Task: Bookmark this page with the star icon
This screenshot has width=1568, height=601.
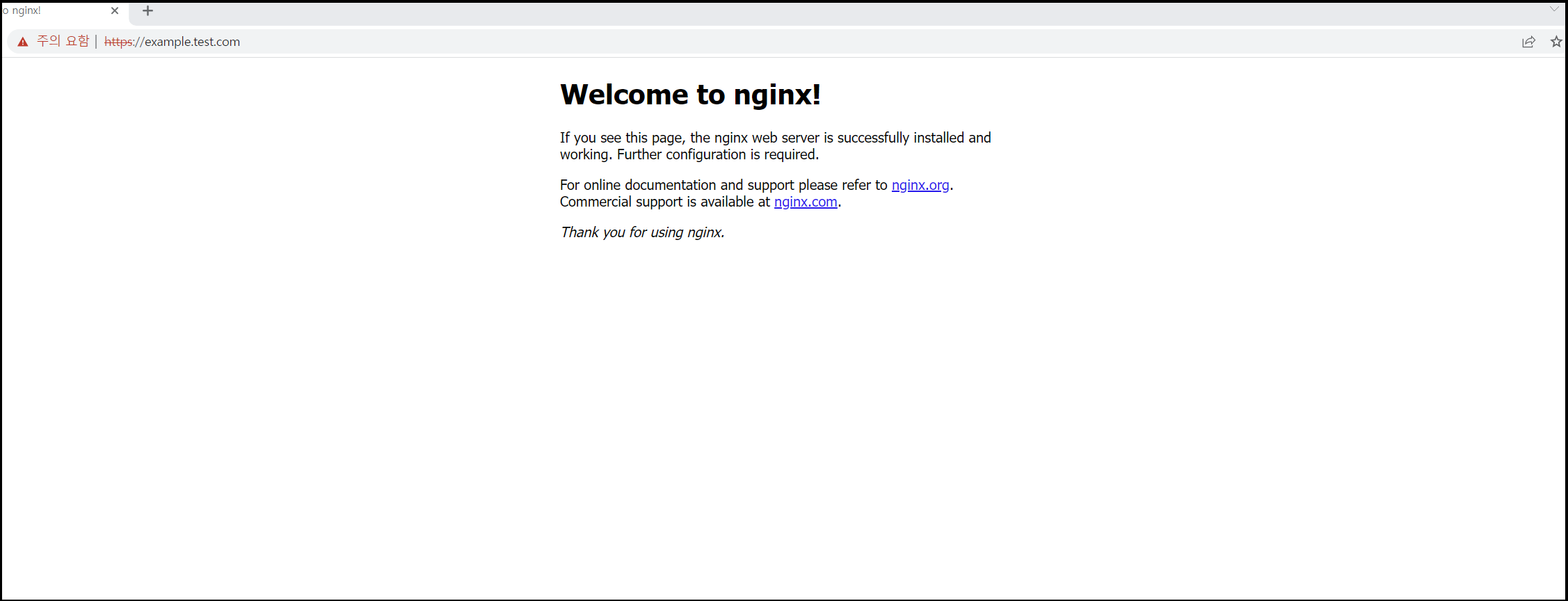Action: point(1557,42)
